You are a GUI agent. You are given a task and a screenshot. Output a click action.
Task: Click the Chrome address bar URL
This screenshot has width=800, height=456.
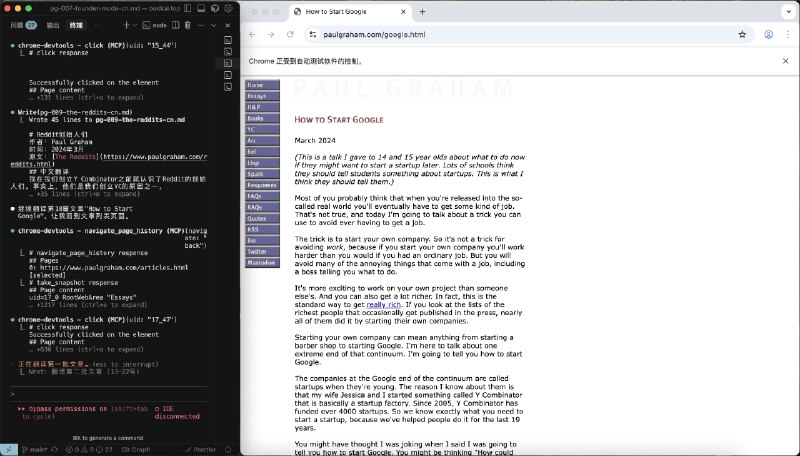374,35
